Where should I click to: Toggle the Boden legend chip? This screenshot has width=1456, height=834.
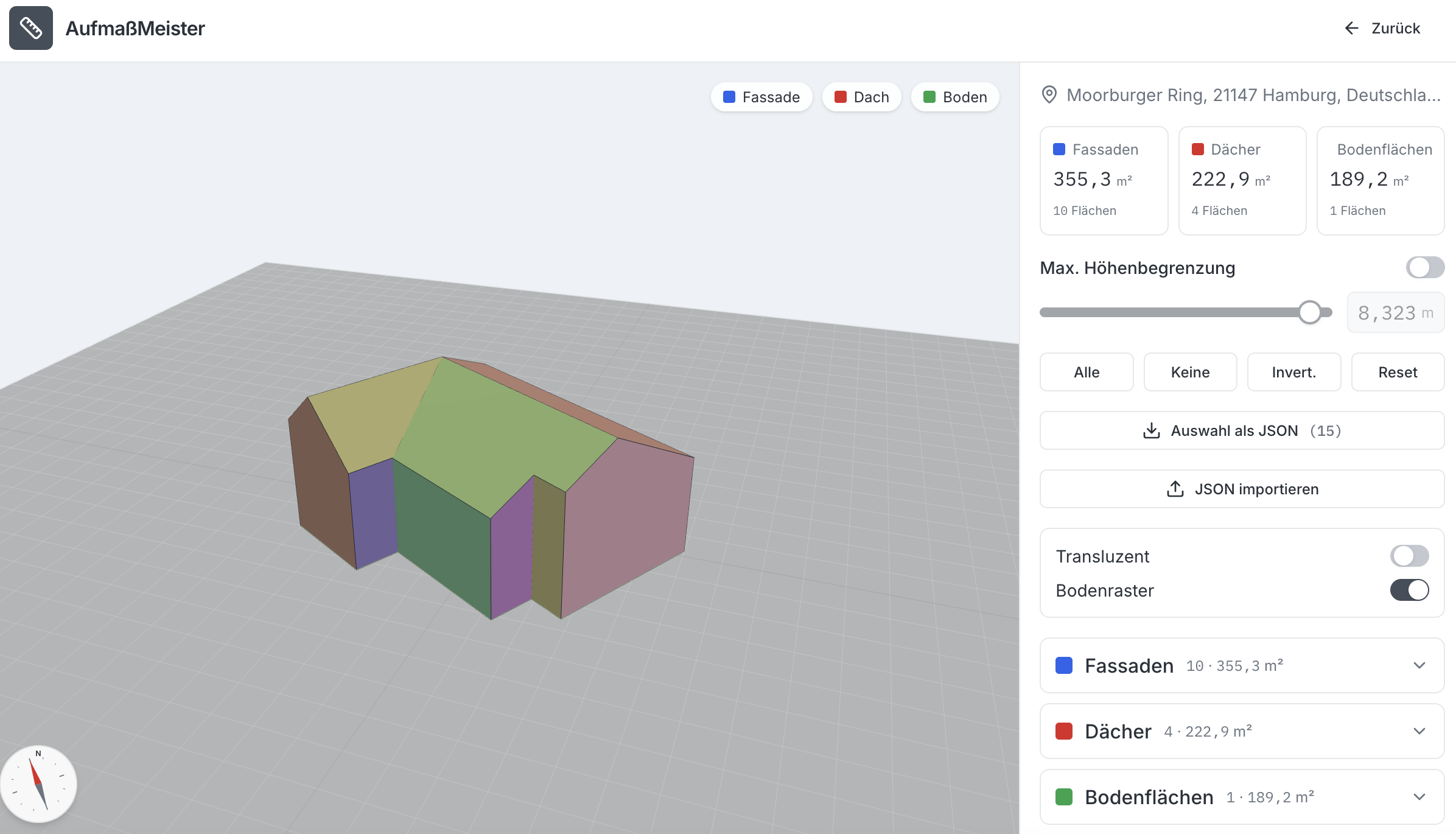coord(955,97)
